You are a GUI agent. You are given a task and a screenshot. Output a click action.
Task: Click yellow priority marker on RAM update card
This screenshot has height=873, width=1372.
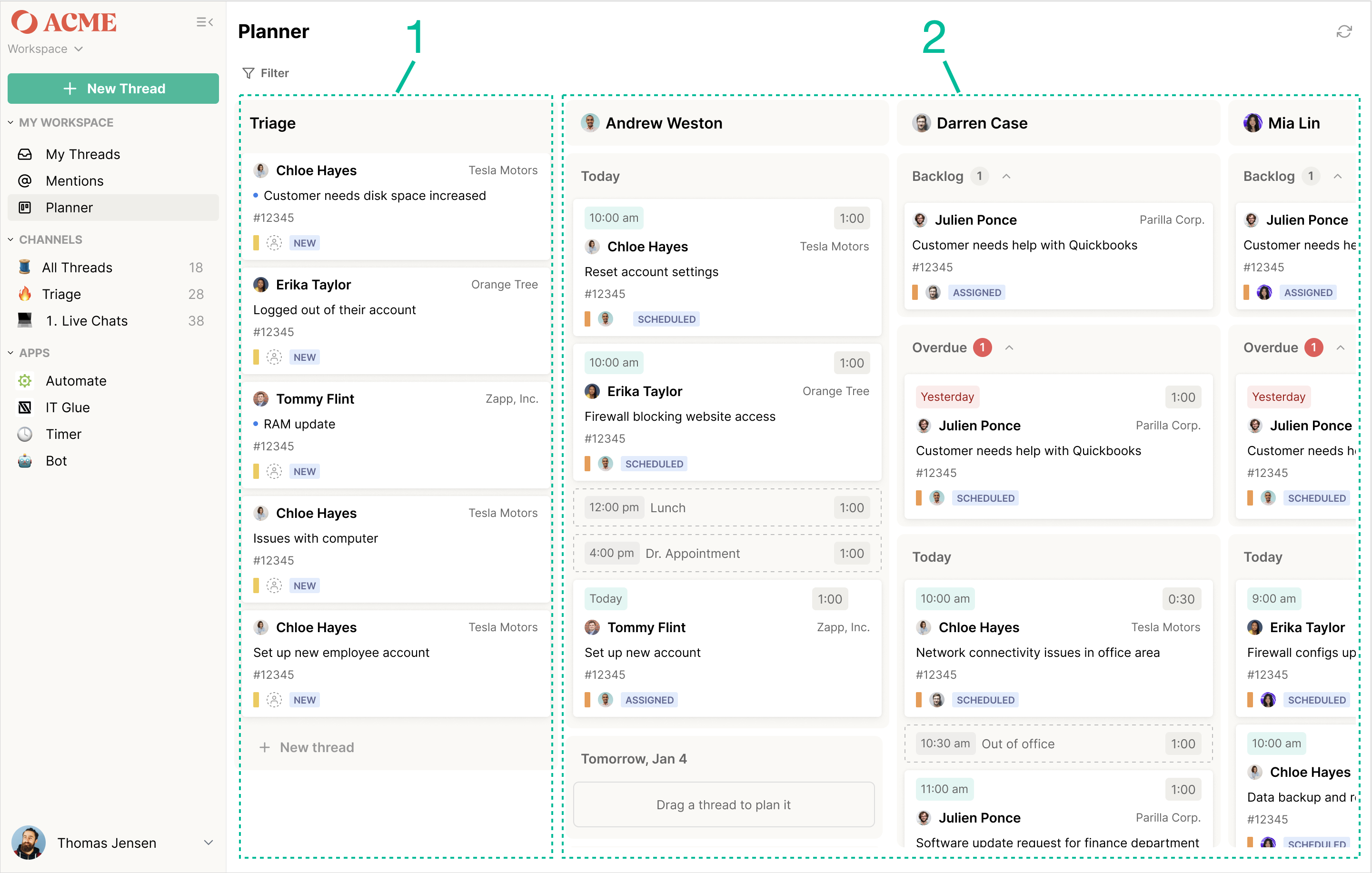[x=257, y=471]
